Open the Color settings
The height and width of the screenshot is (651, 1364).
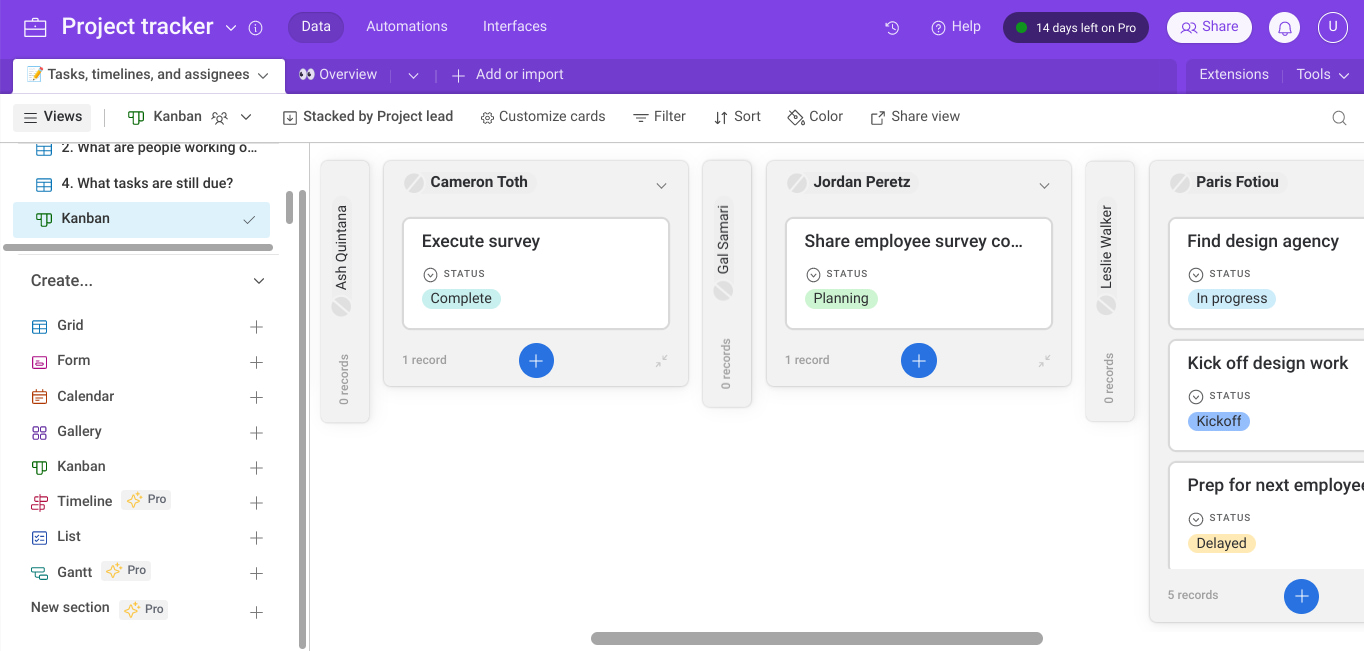click(x=815, y=117)
